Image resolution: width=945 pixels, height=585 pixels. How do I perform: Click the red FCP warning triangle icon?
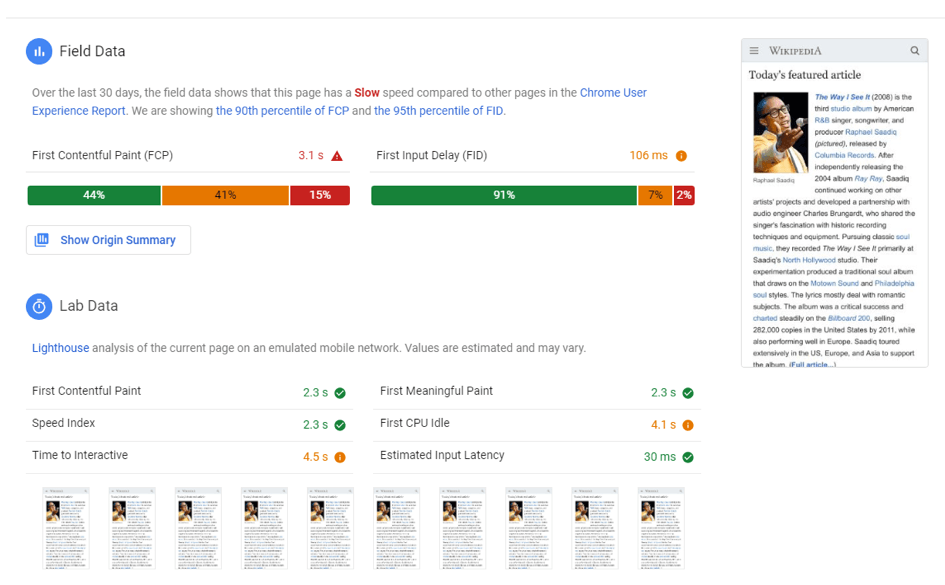pos(337,156)
